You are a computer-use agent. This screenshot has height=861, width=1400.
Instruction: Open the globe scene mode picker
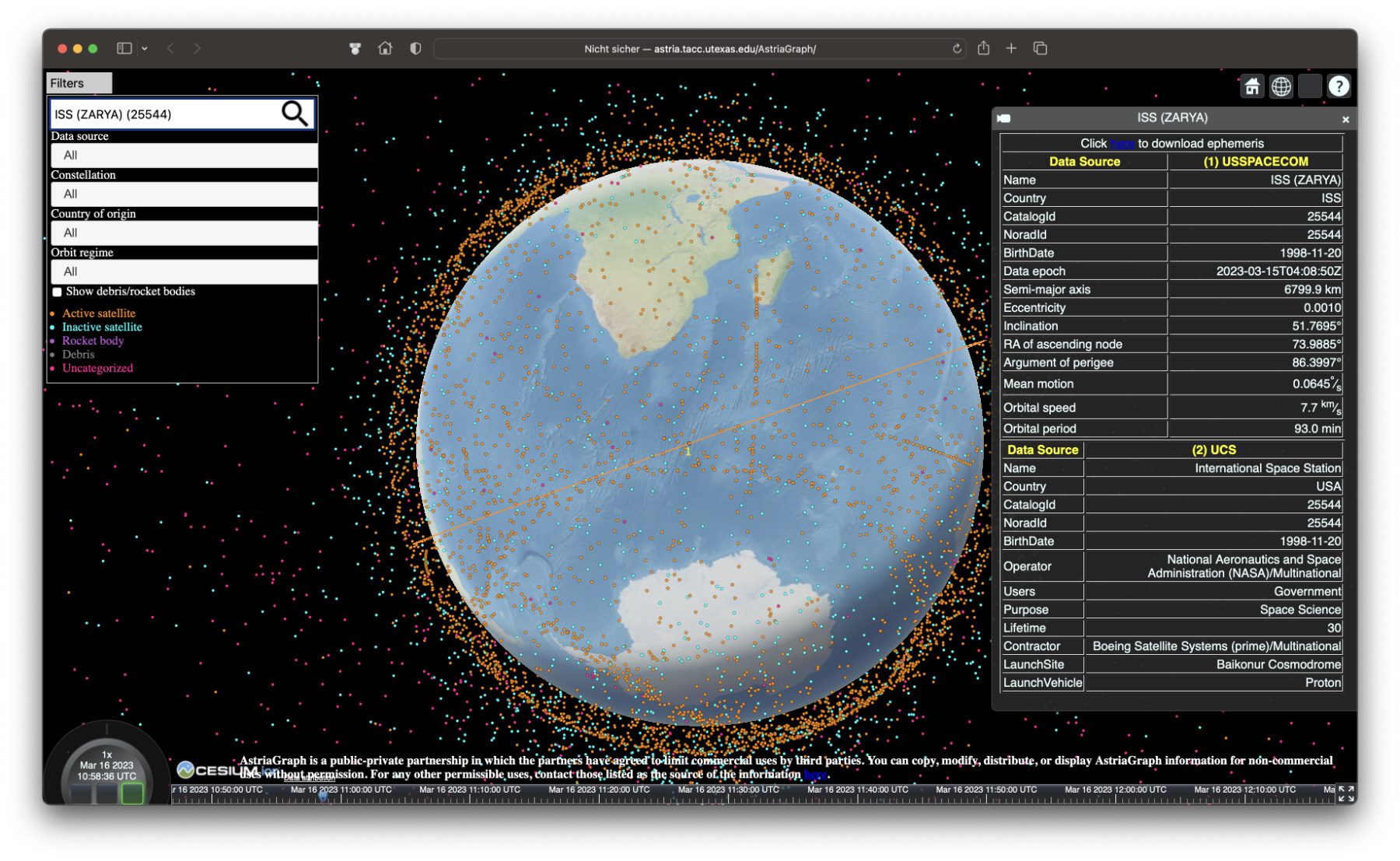click(x=1281, y=86)
